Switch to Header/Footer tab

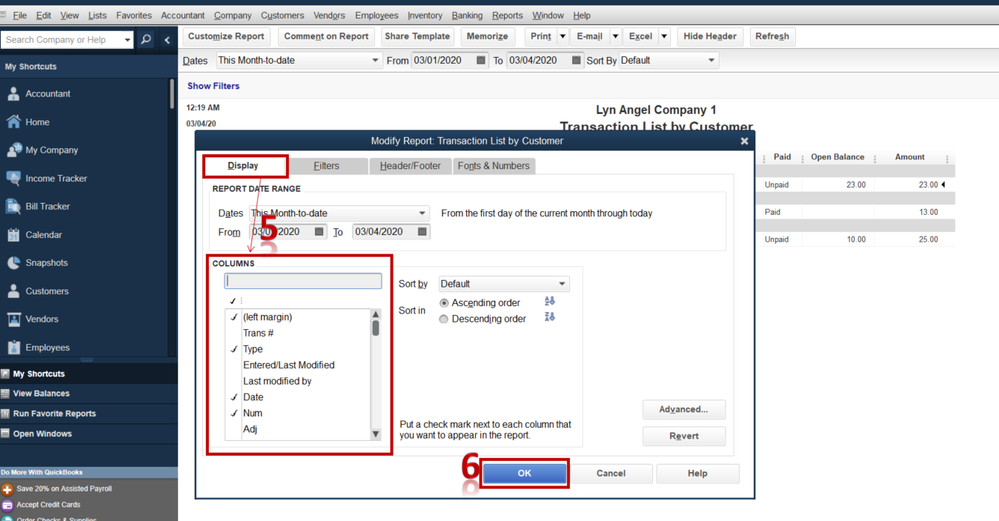click(x=410, y=166)
